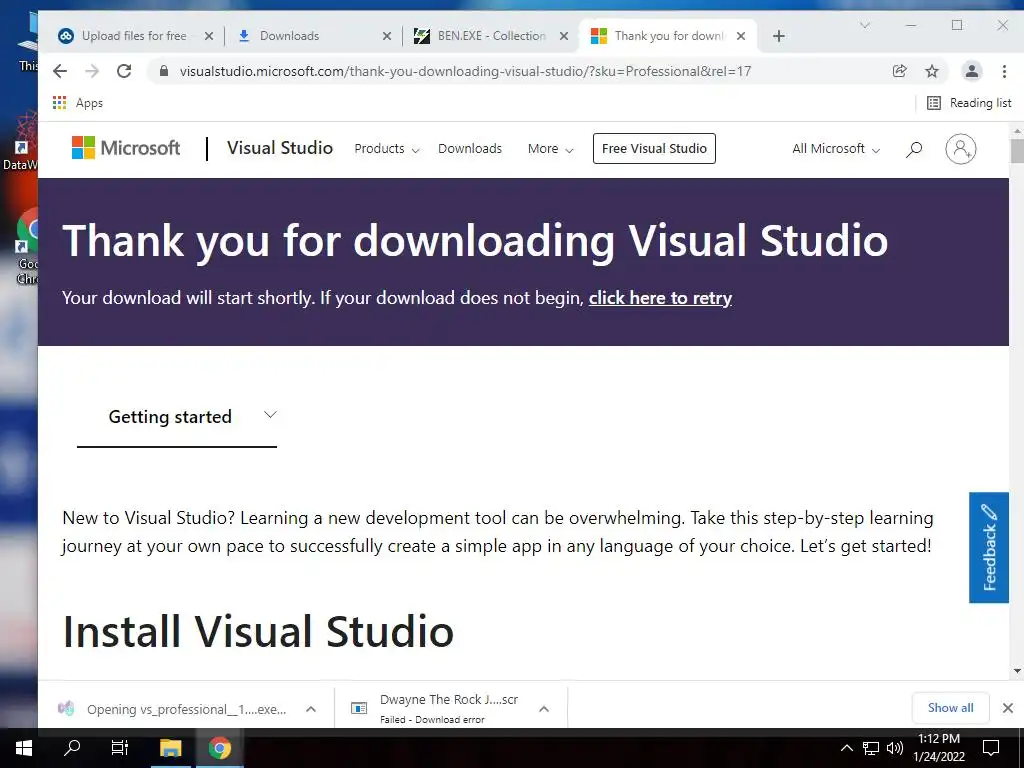Click scrollbar down arrow
This screenshot has height=768, width=1024.
click(x=1017, y=671)
